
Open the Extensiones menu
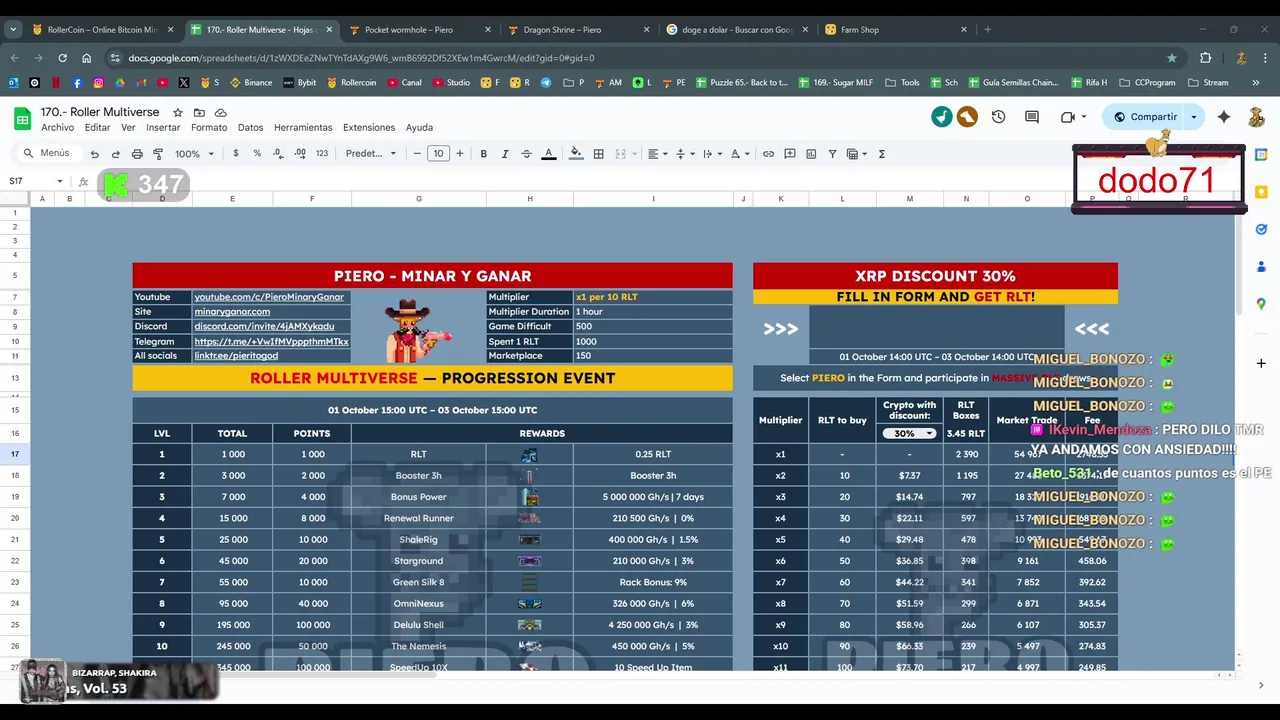pyautogui.click(x=369, y=128)
